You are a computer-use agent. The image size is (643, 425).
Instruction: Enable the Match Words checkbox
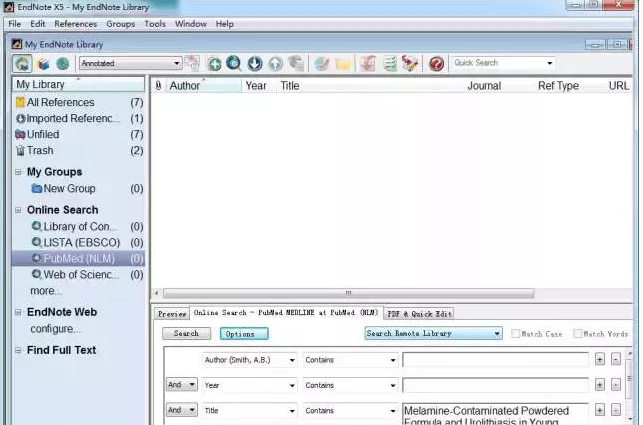pos(577,334)
